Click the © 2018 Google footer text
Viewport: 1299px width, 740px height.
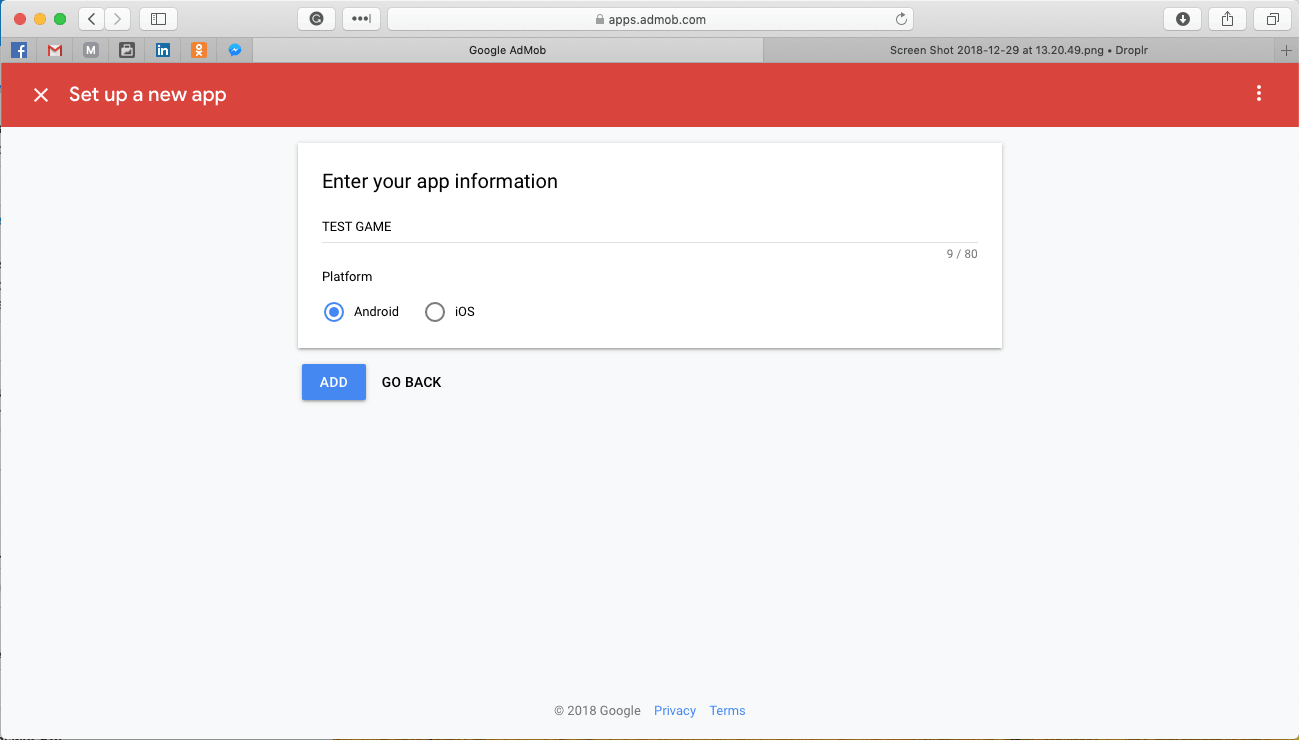click(x=597, y=711)
